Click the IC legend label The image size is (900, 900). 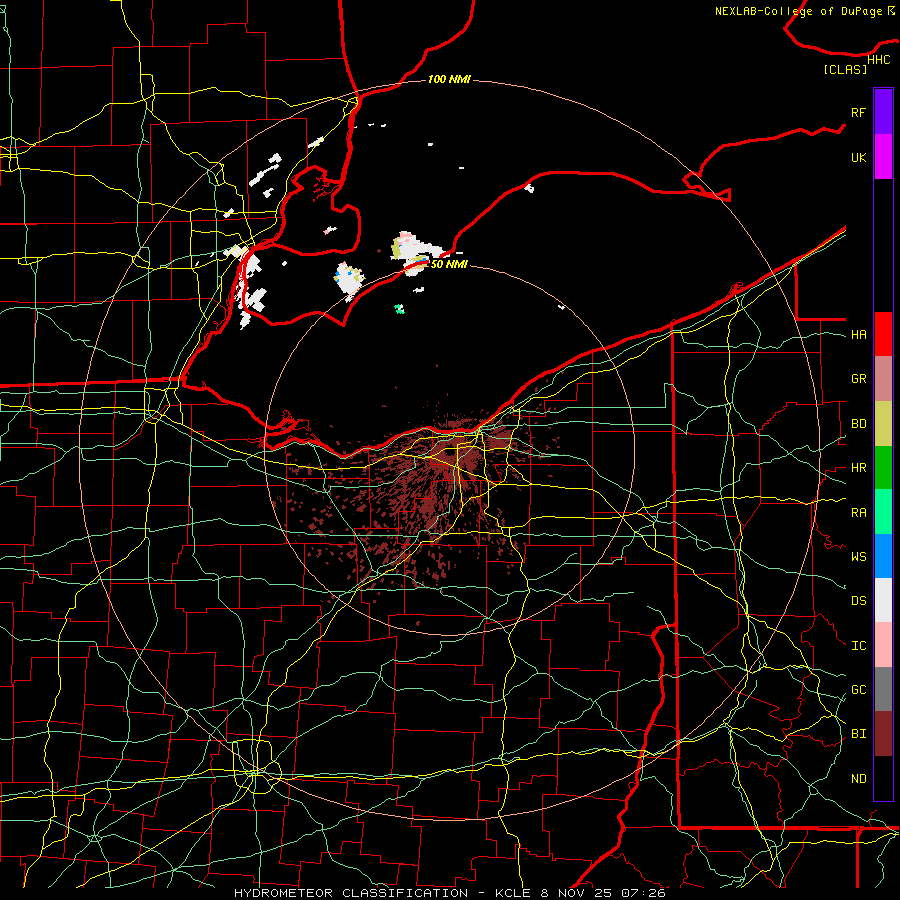(859, 646)
